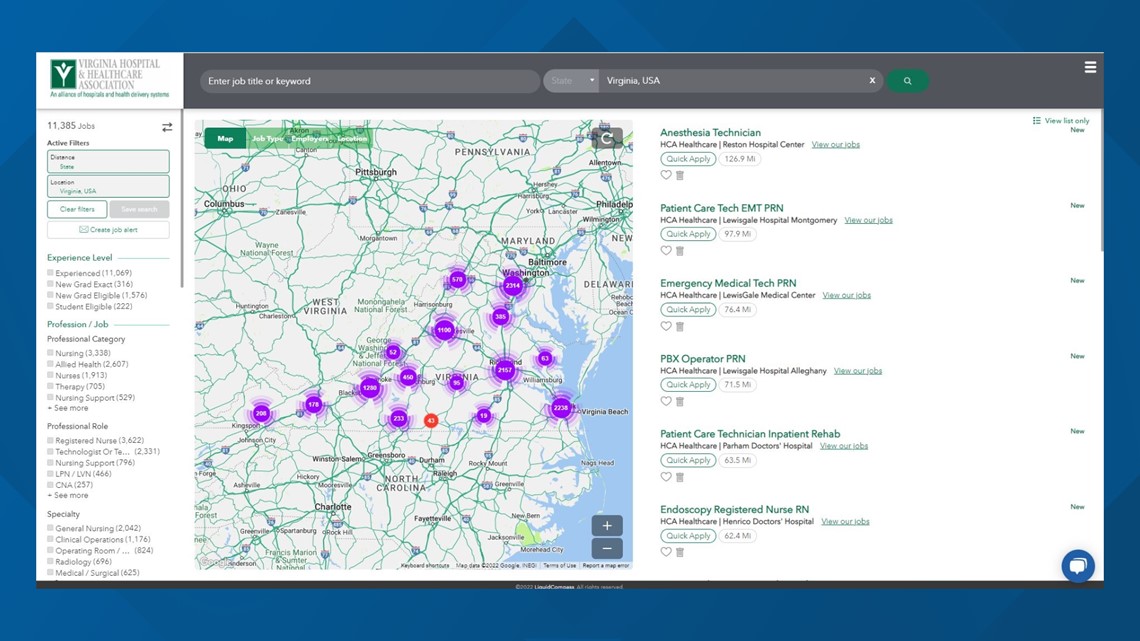Click the 126.9 Mi distance badge
Image resolution: width=1140 pixels, height=641 pixels.
739,158
